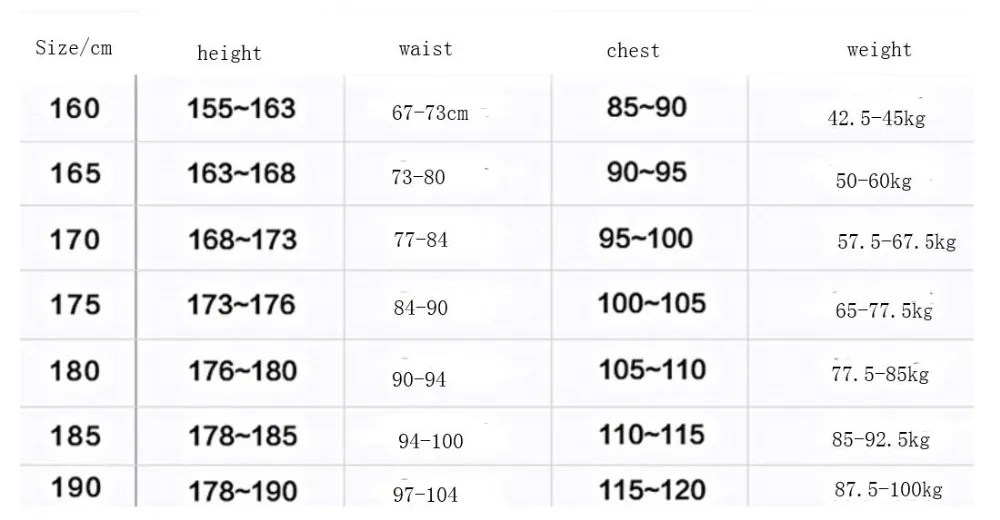
Task: Select weight 42.5-45kg cell
Action: click(876, 118)
